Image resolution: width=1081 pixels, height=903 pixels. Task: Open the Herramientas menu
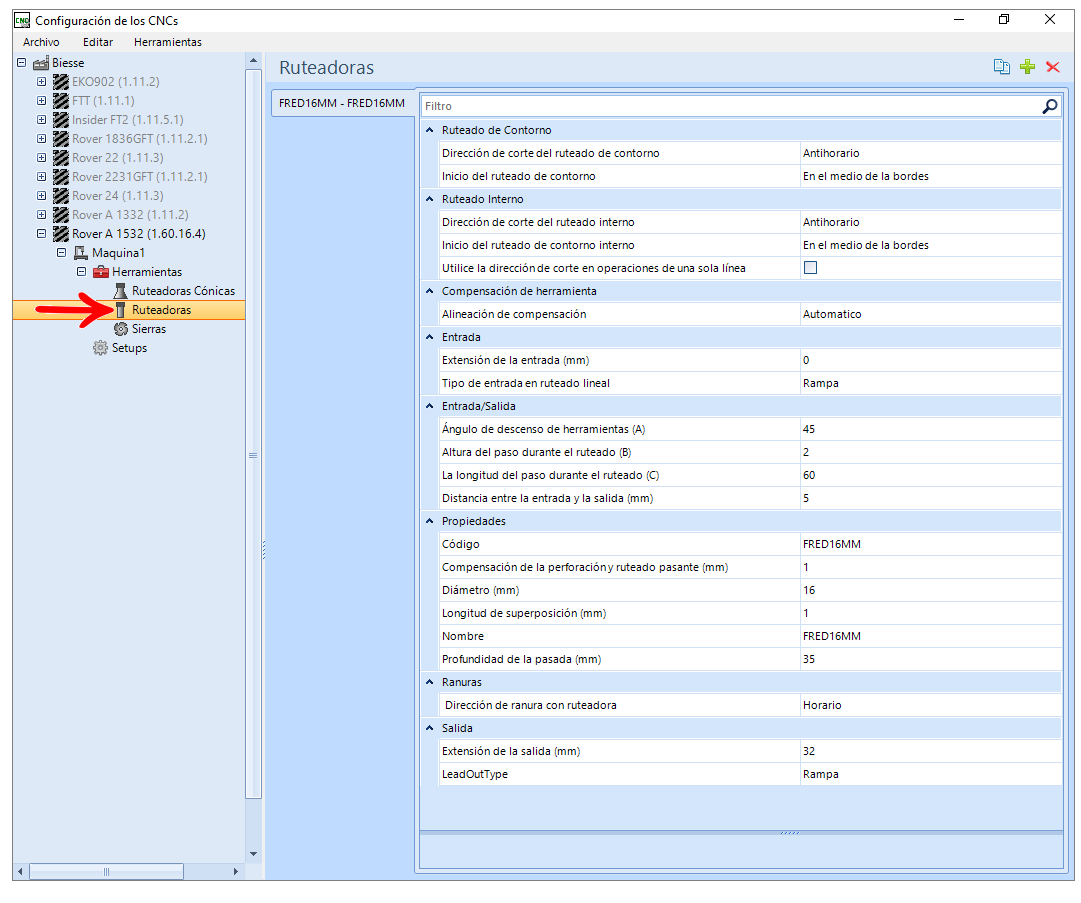(x=168, y=42)
